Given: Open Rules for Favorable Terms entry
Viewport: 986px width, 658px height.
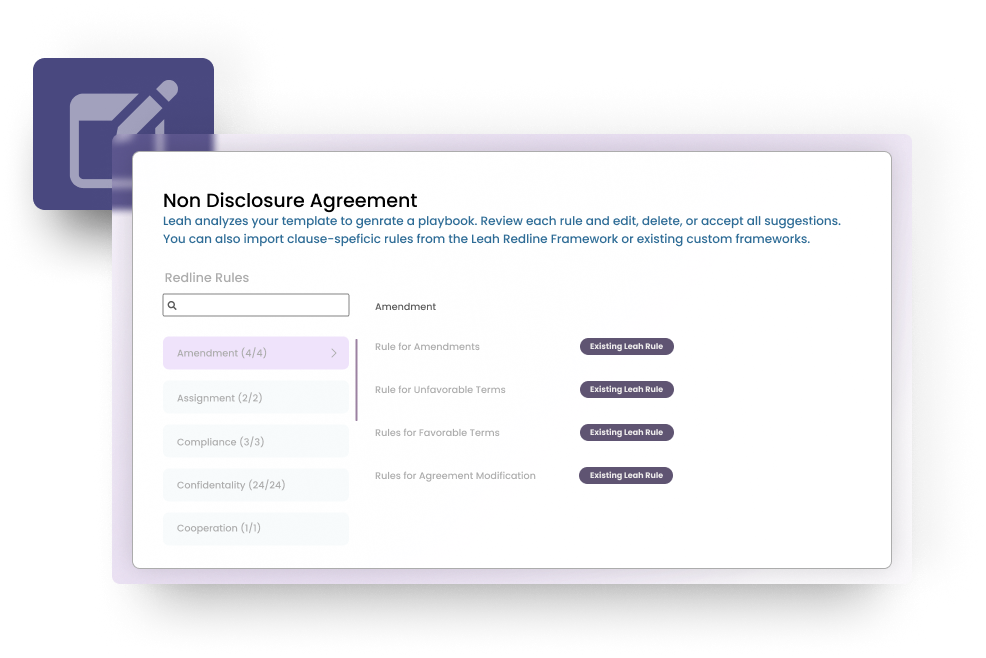Looking at the screenshot, I should [x=437, y=433].
